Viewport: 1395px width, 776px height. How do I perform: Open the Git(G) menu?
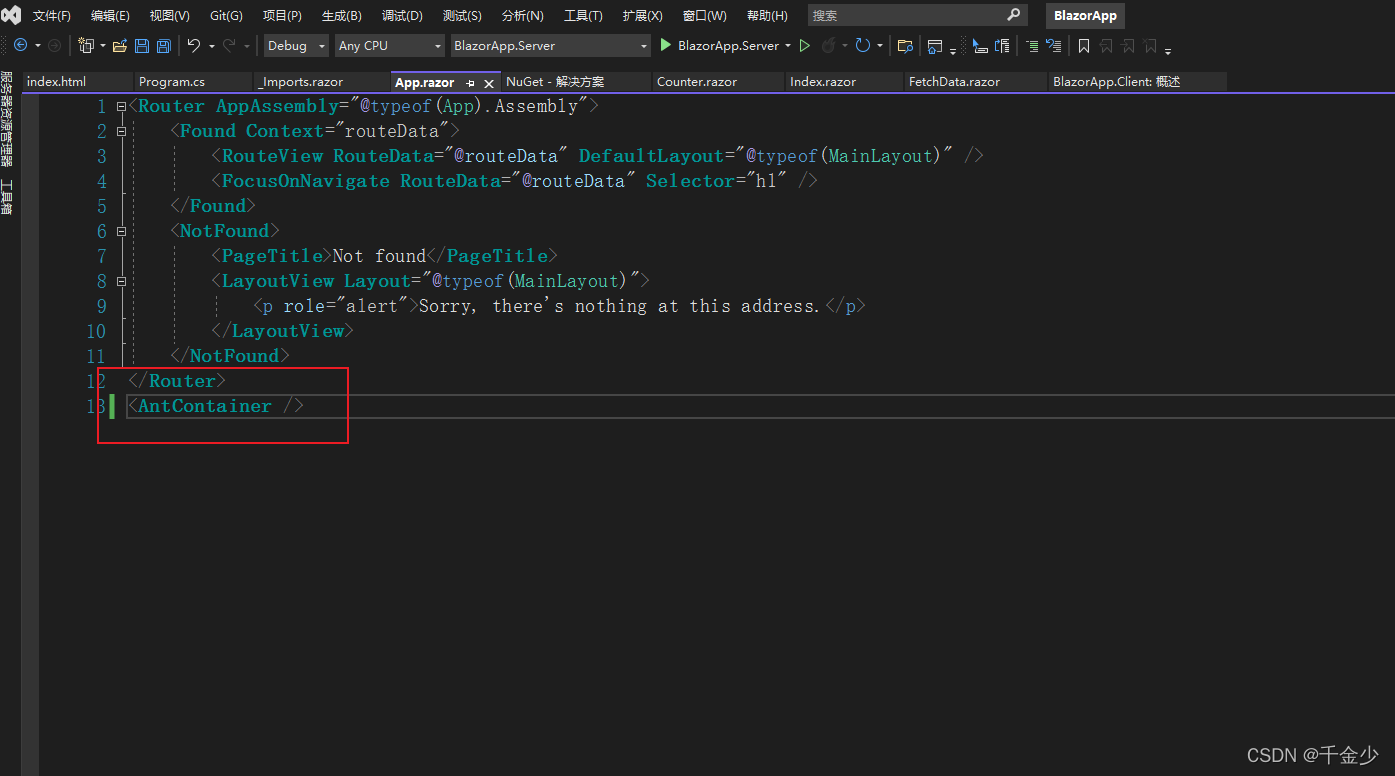point(226,16)
